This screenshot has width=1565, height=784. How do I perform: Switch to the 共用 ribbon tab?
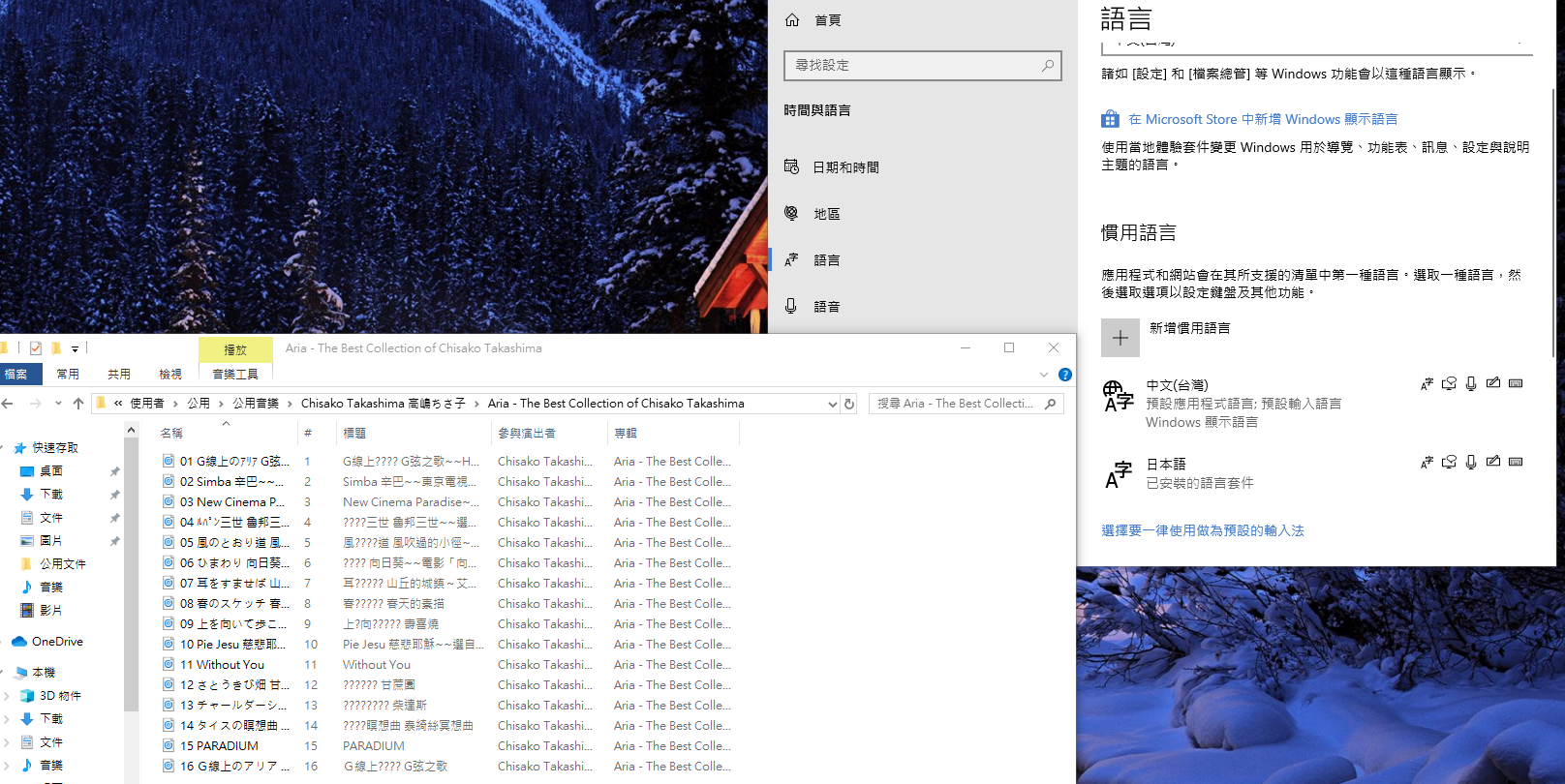tap(119, 375)
